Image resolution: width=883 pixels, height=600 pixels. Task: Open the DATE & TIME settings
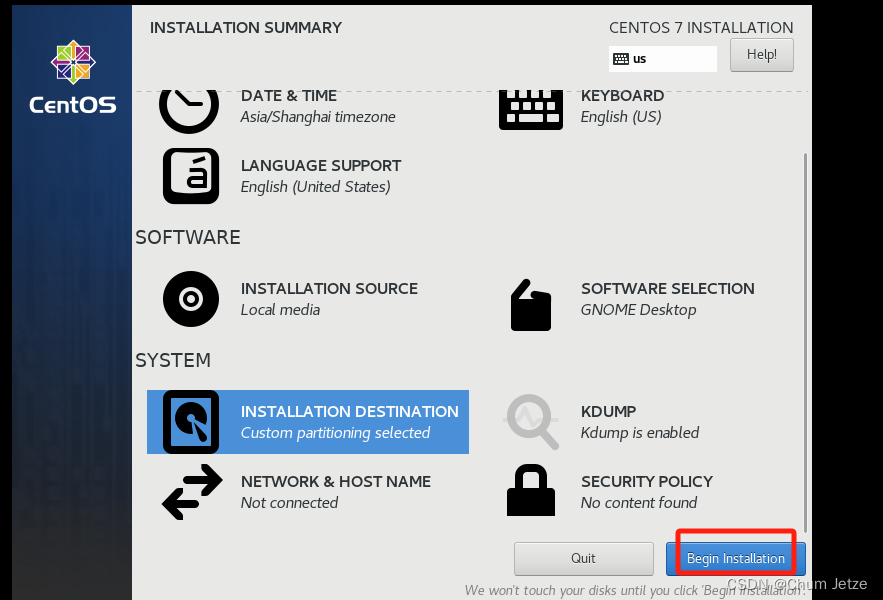289,96
